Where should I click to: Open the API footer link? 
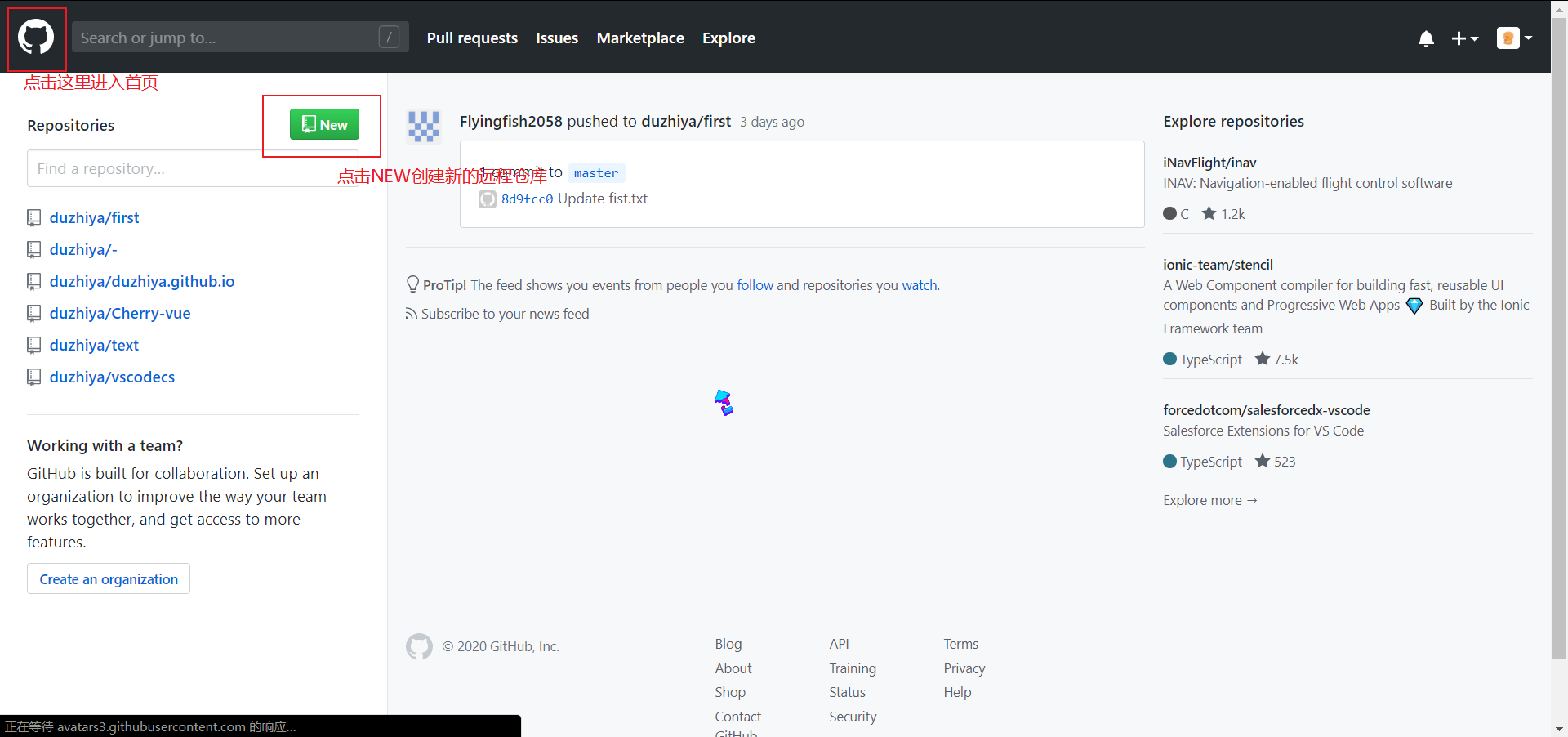839,644
